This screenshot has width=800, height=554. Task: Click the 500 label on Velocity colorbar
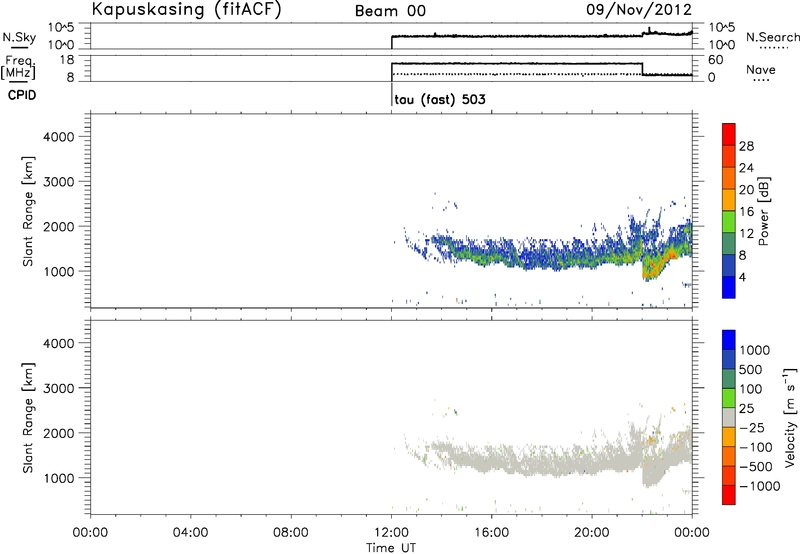pos(750,369)
